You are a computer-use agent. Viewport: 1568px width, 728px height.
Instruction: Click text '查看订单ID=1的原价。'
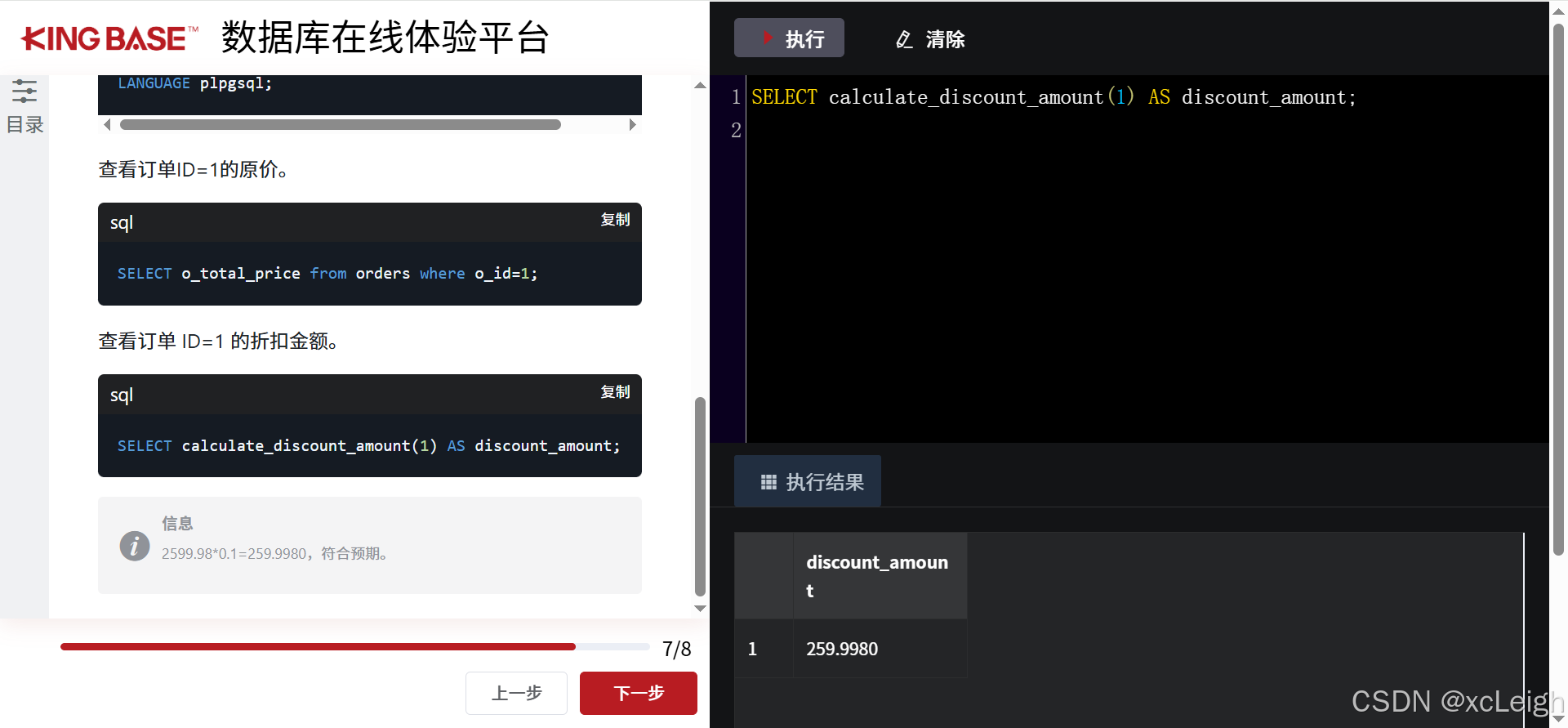[x=193, y=169]
